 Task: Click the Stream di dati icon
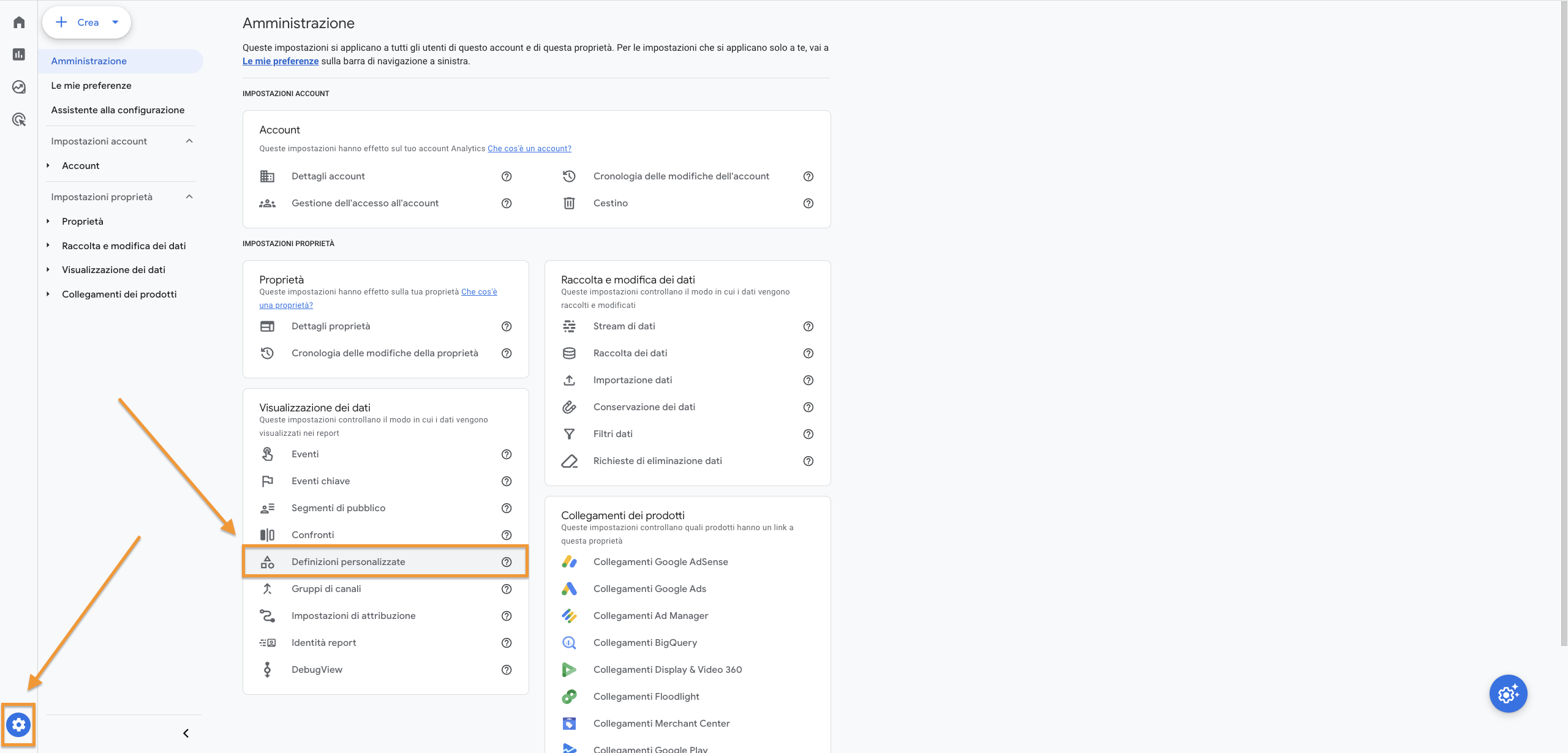[x=569, y=326]
